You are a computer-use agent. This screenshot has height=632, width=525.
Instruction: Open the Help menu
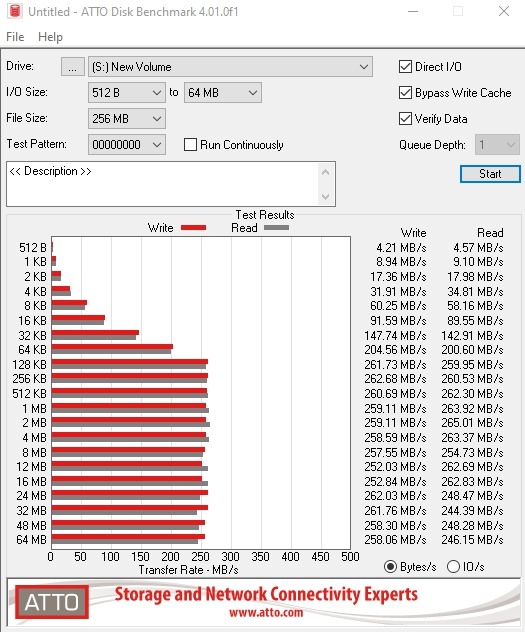[x=50, y=37]
